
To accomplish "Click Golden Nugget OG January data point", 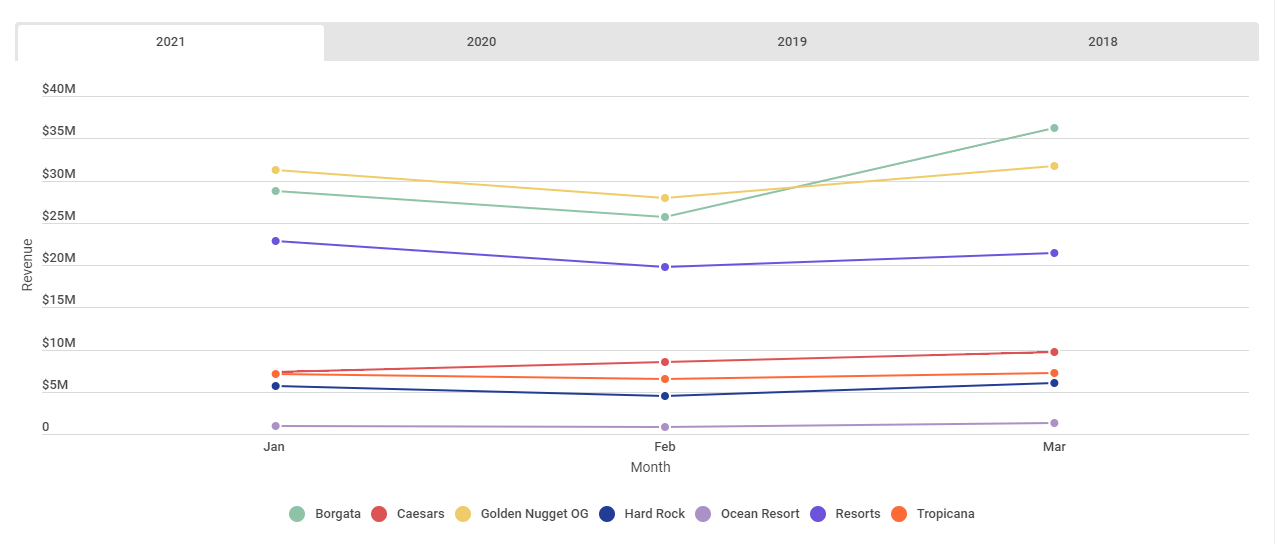I will (x=275, y=170).
